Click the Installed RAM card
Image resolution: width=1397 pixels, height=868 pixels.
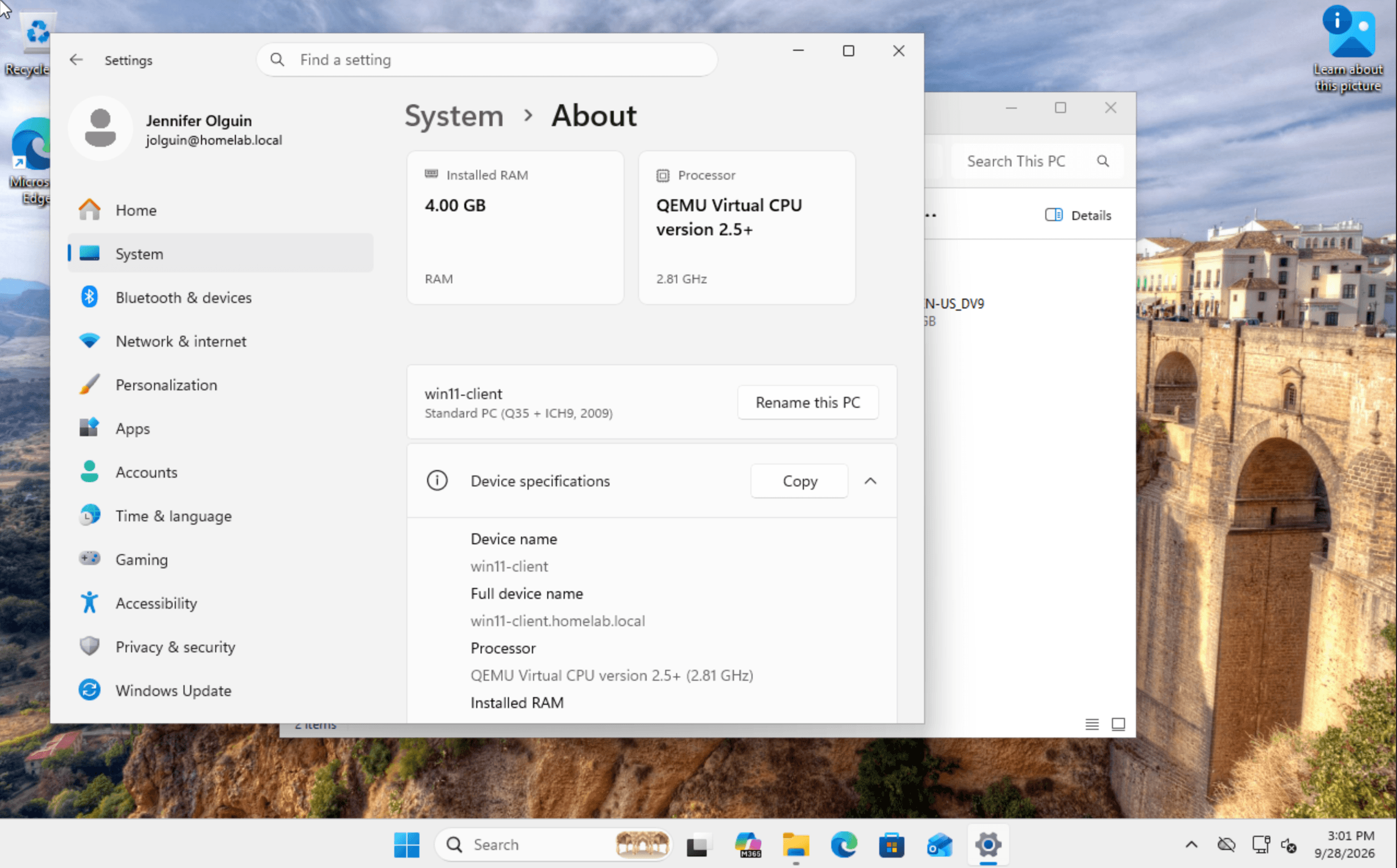(515, 228)
